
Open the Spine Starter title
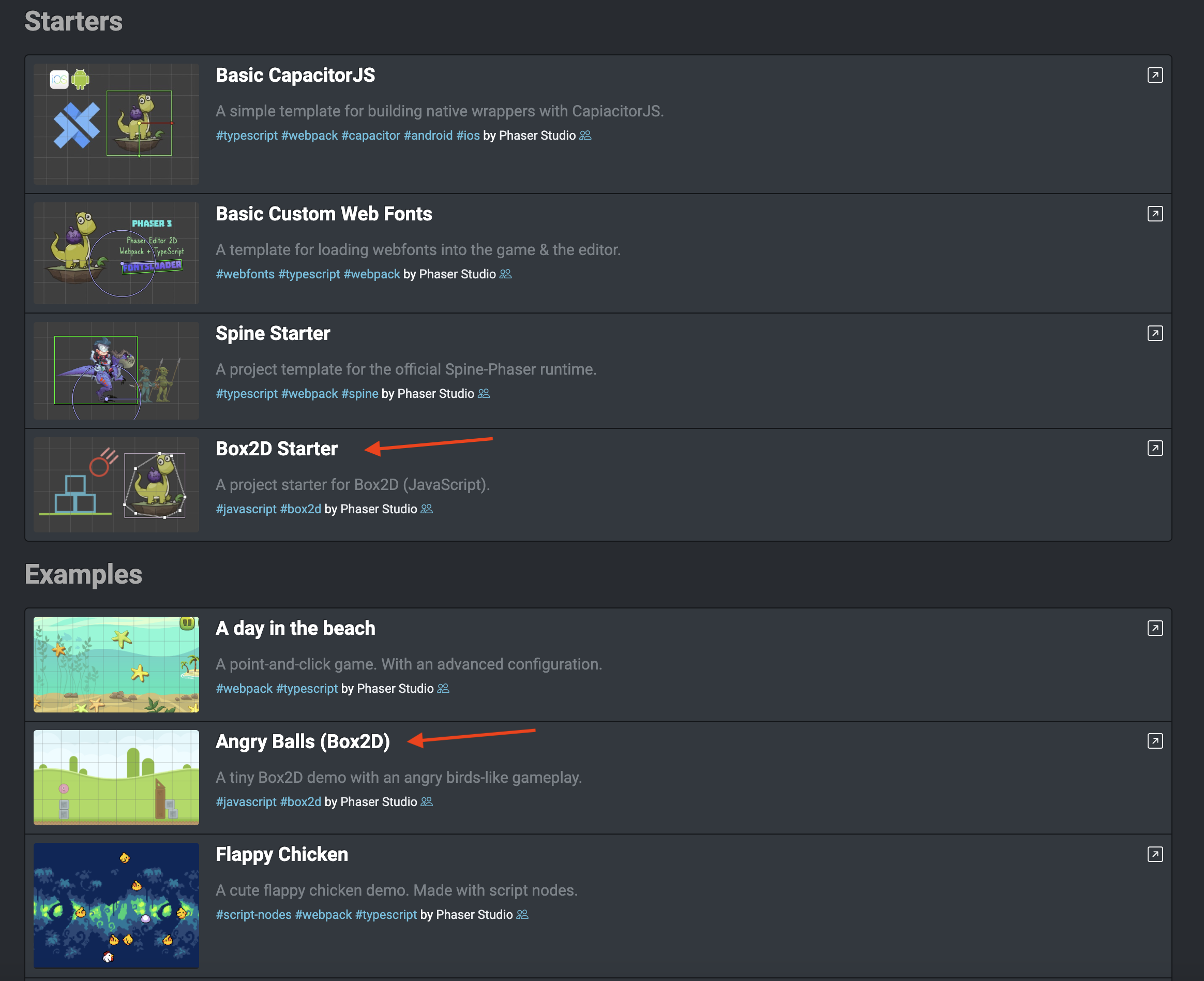(273, 334)
